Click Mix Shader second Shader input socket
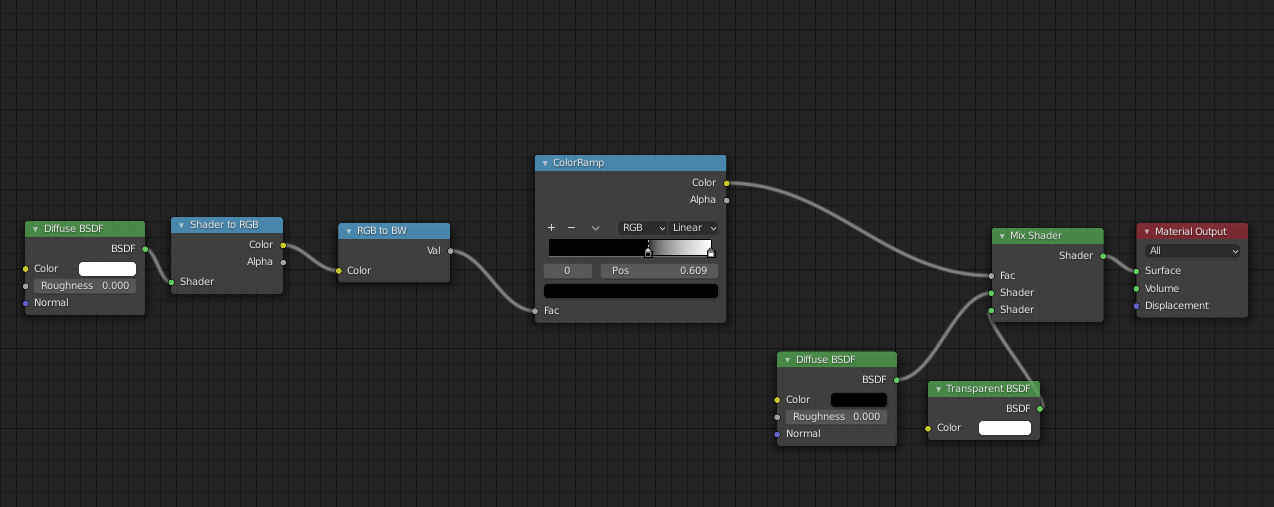The height and width of the screenshot is (507, 1274). 992,310
